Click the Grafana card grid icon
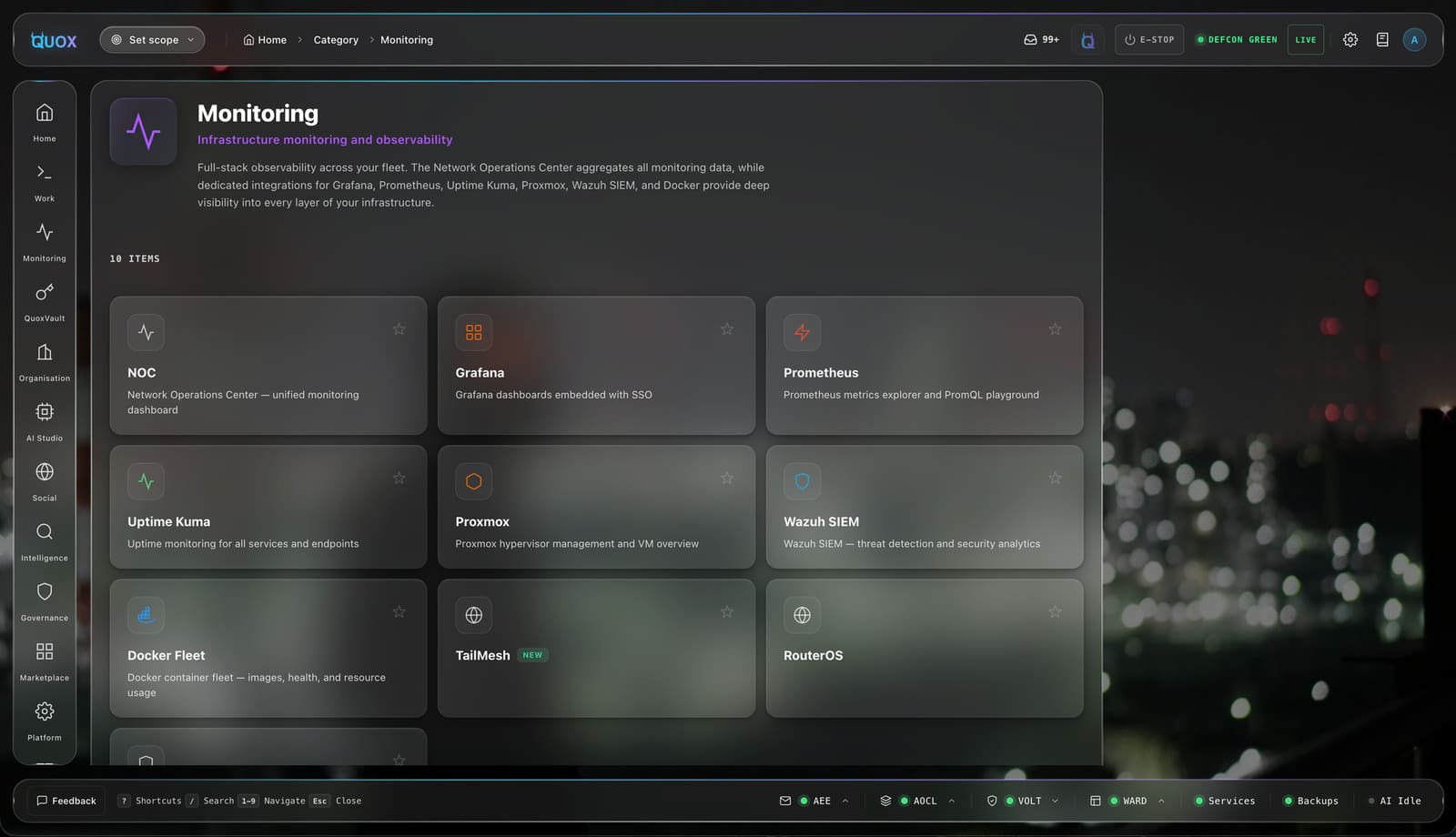This screenshot has width=1456, height=837. point(474,333)
